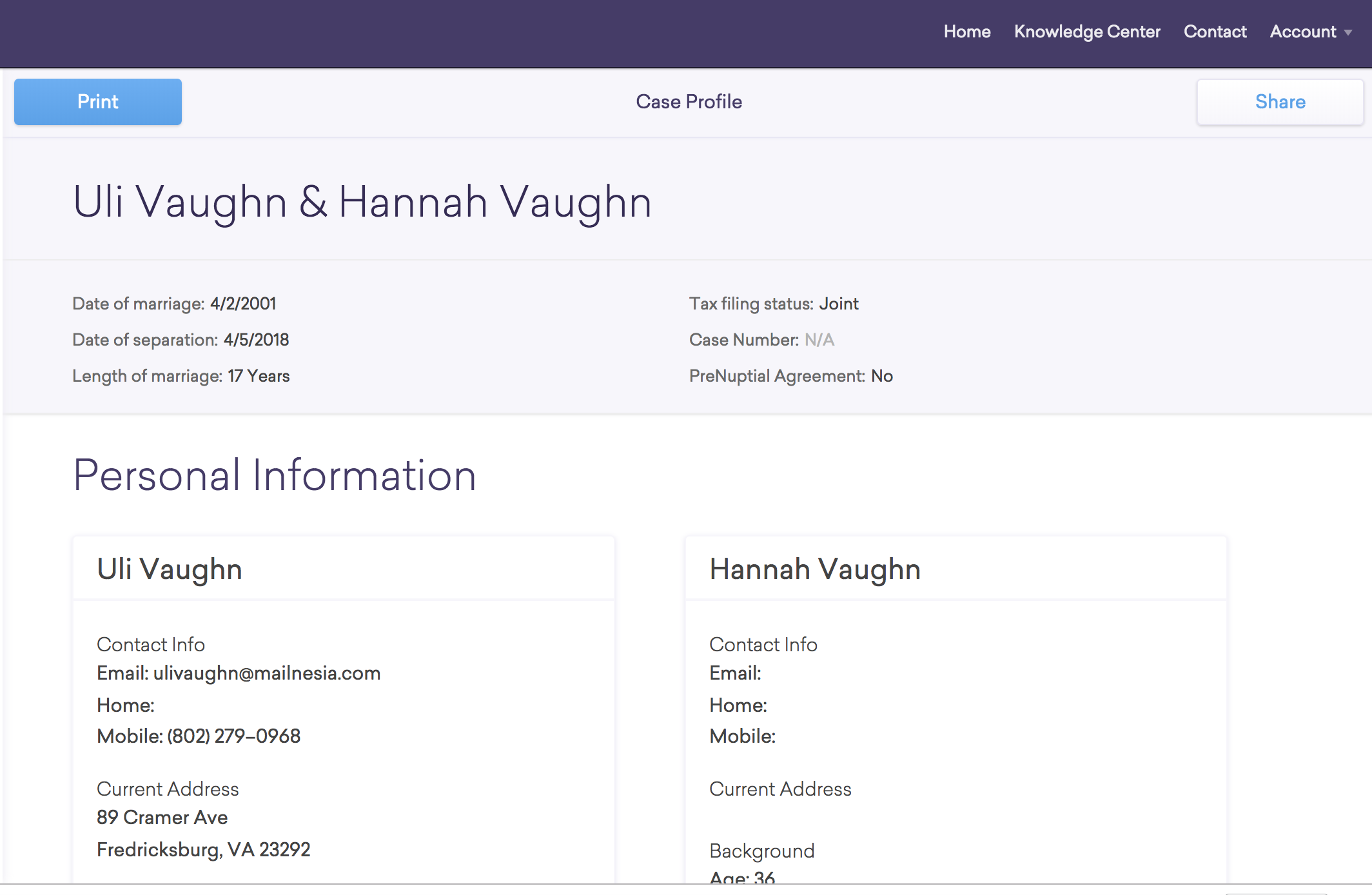Select email ulivaughn@mailnesia.com
This screenshot has height=895, width=1372.
[x=267, y=673]
